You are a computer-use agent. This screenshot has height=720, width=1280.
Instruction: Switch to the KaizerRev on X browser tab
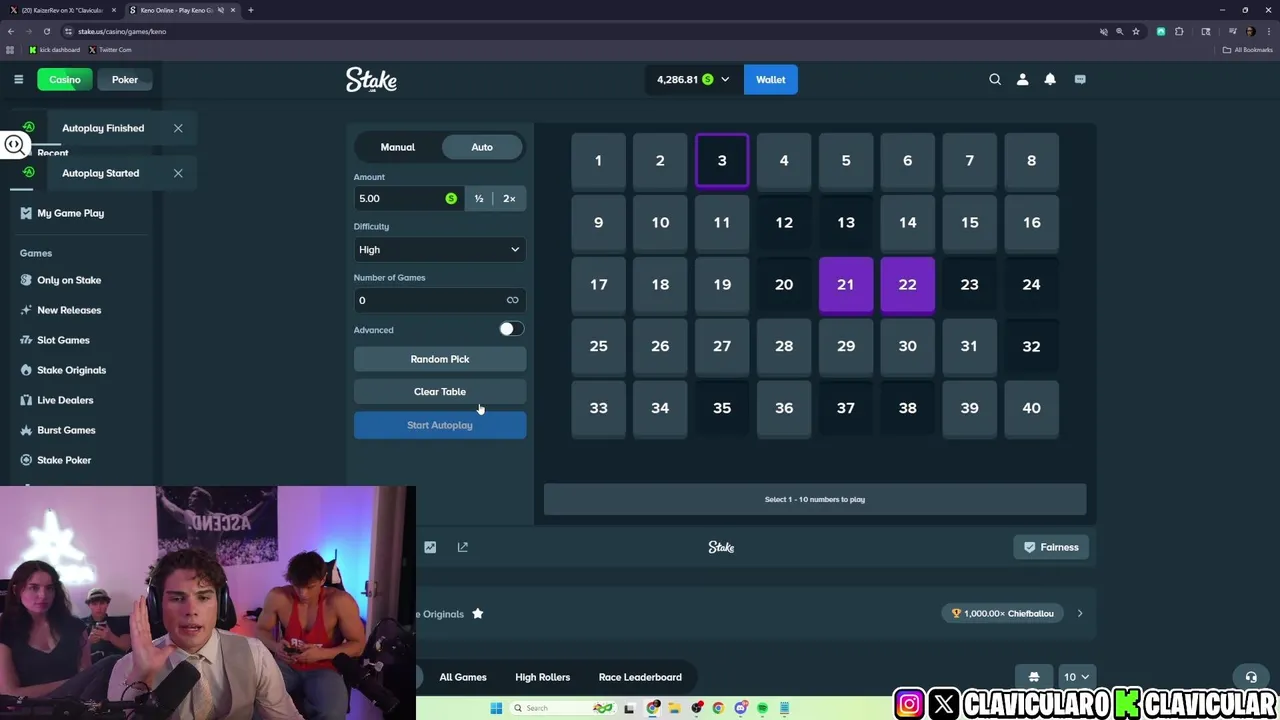62,10
